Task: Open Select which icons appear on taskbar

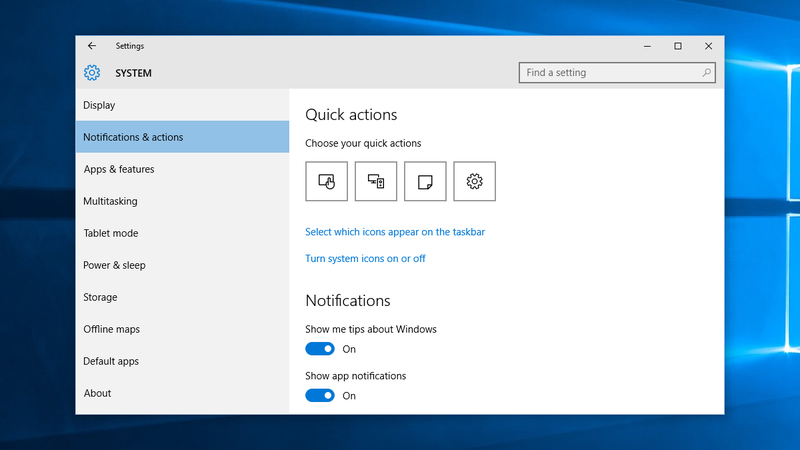Action: 395,232
